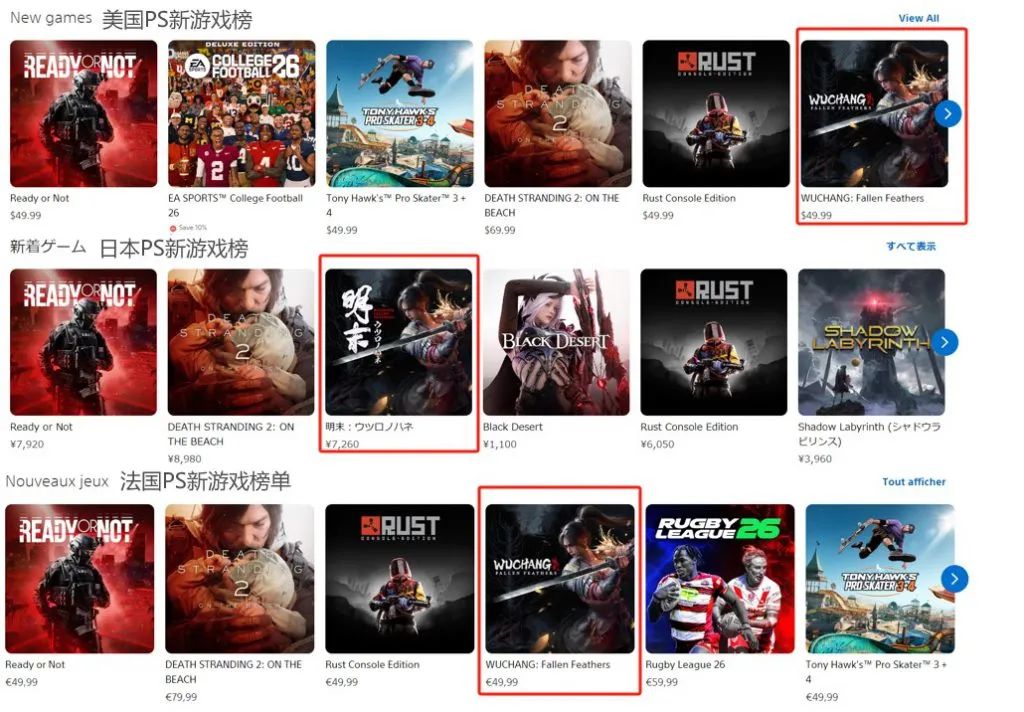Open Rust Console Edition cover in Nouveaux jeux row
This screenshot has height=712, width=1024.
(x=400, y=579)
